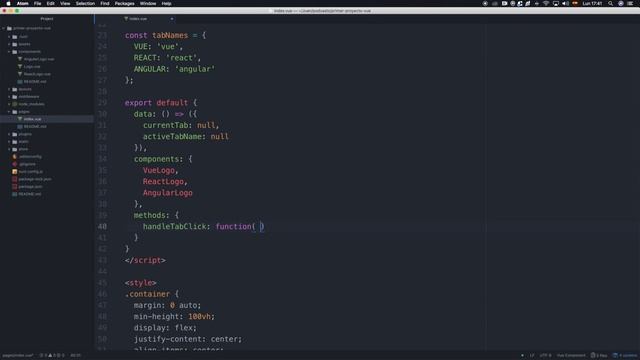
Task: Change encoding via UTF-8 status item
Action: coord(545,356)
